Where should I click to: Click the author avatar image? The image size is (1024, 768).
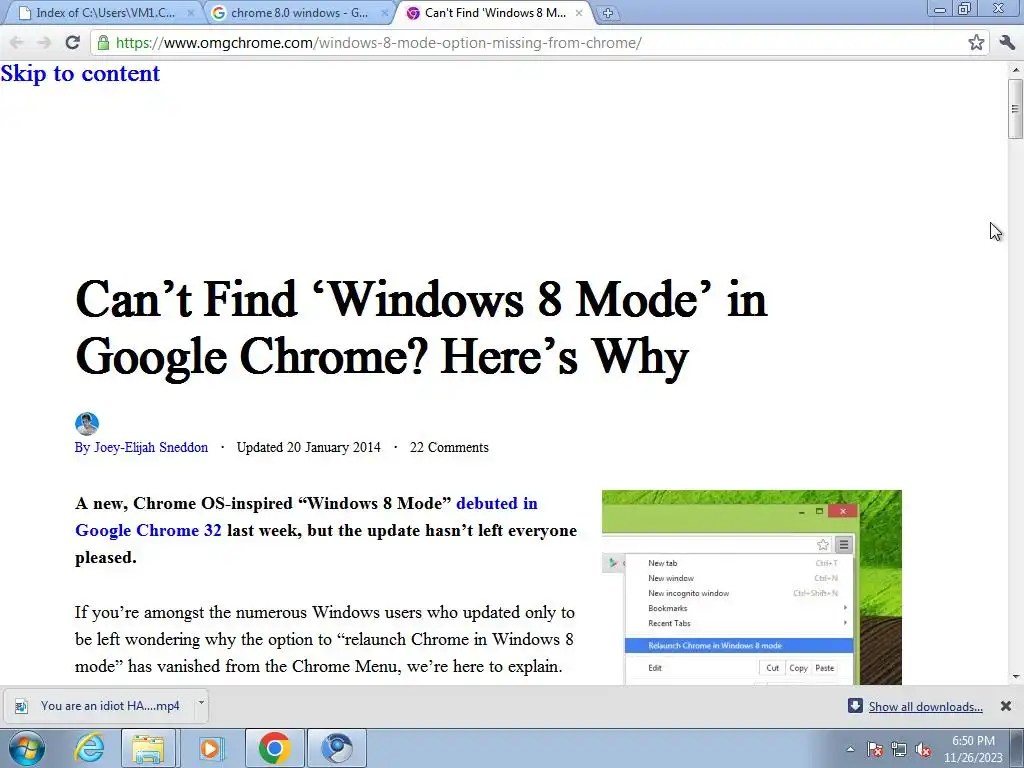tap(87, 424)
